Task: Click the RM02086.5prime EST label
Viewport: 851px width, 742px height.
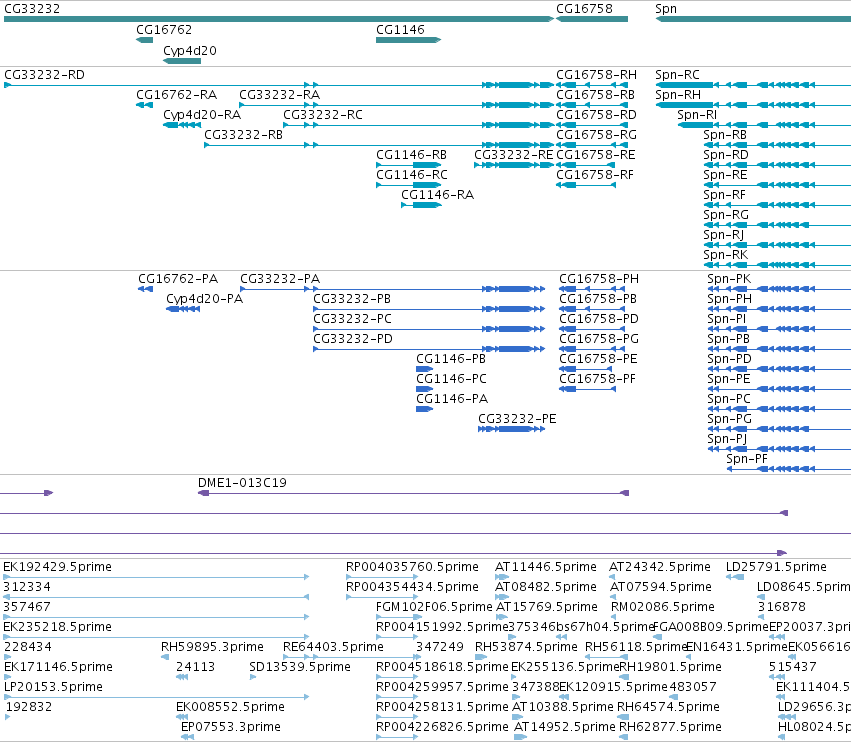Action: [x=663, y=607]
